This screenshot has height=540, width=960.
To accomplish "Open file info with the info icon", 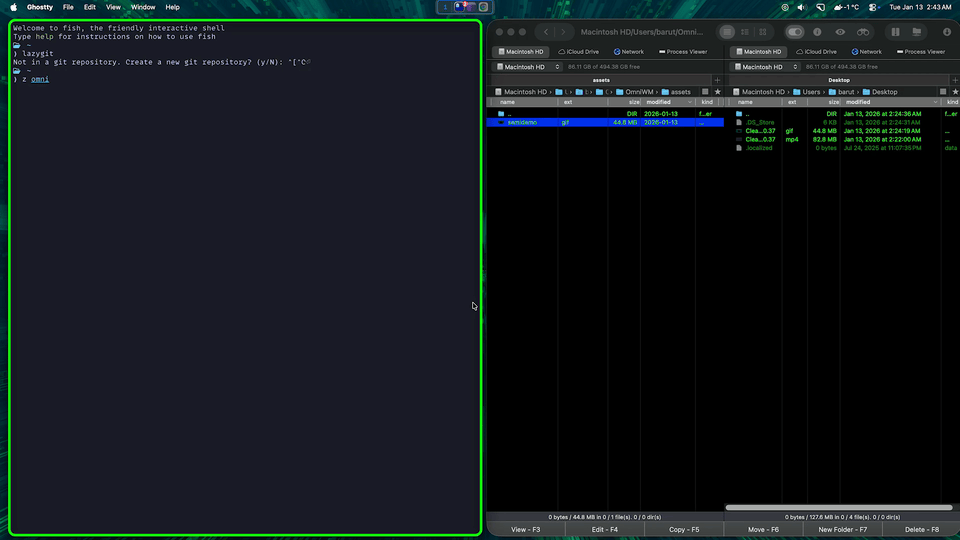I will pyautogui.click(x=817, y=32).
